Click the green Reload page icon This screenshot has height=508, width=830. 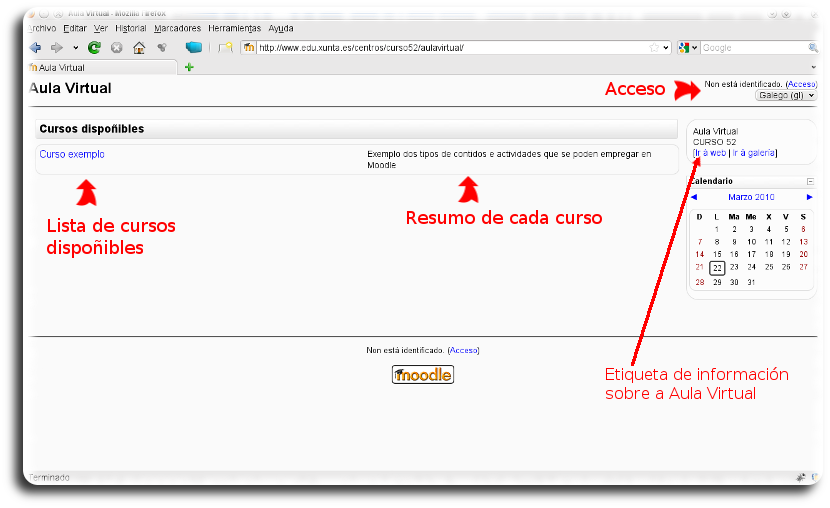pyautogui.click(x=94, y=47)
